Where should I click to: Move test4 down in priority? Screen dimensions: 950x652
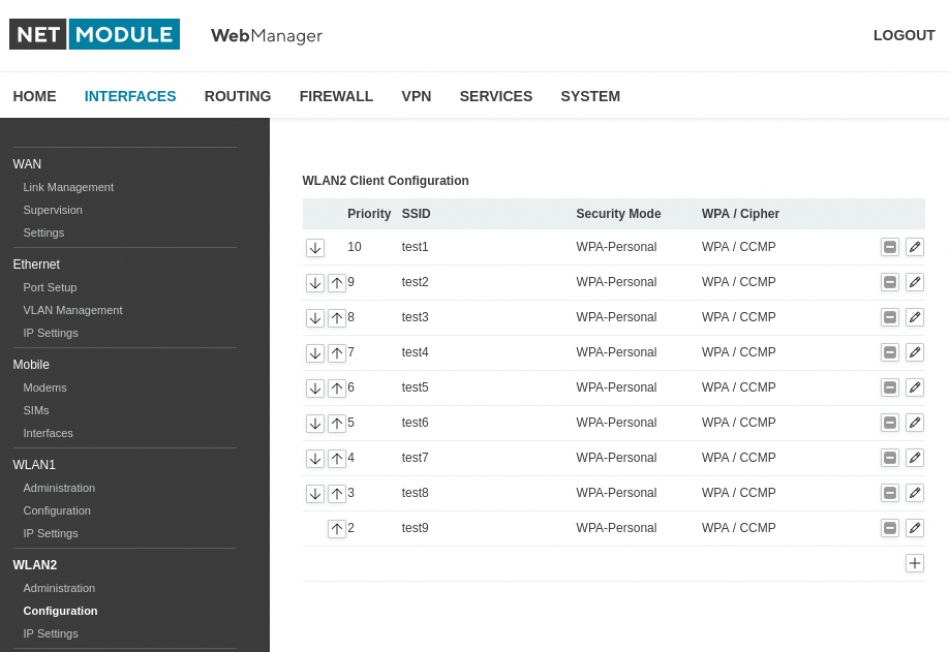coord(315,353)
